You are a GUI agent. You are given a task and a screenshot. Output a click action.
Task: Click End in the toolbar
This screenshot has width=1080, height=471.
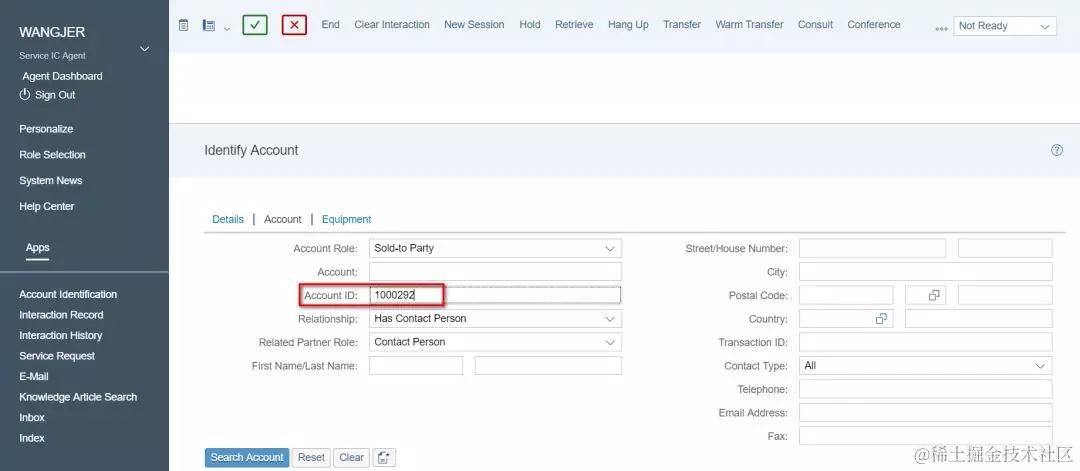[x=331, y=25]
